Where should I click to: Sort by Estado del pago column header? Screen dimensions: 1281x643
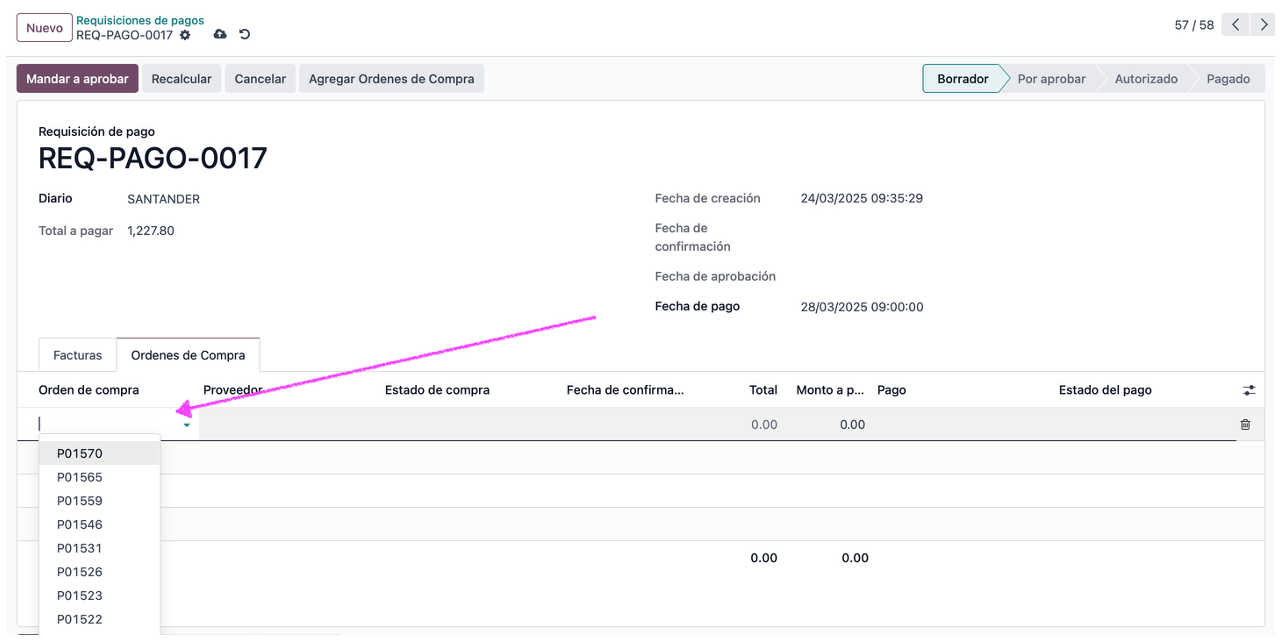pos(1105,390)
